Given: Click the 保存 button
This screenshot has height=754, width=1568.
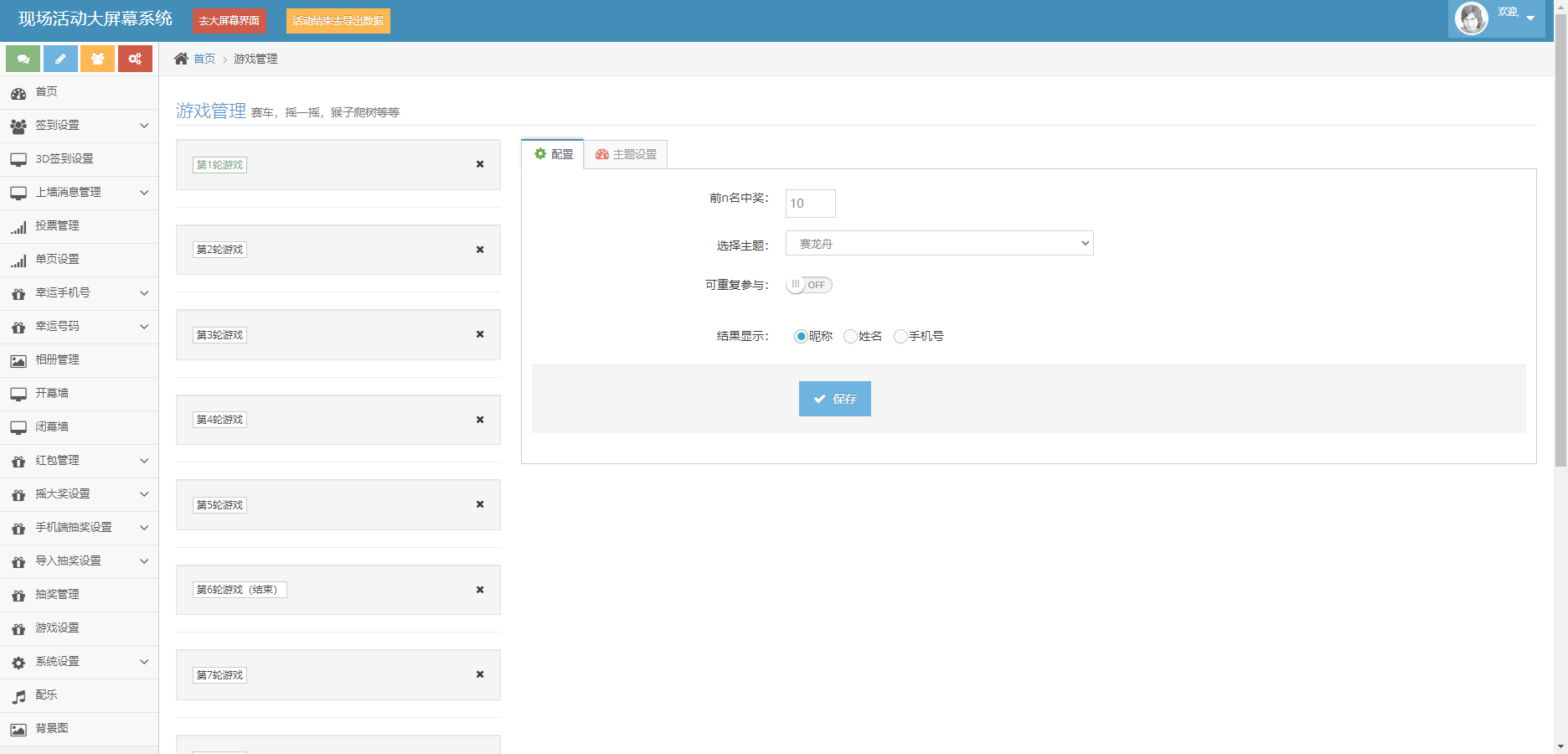Looking at the screenshot, I should (x=834, y=399).
